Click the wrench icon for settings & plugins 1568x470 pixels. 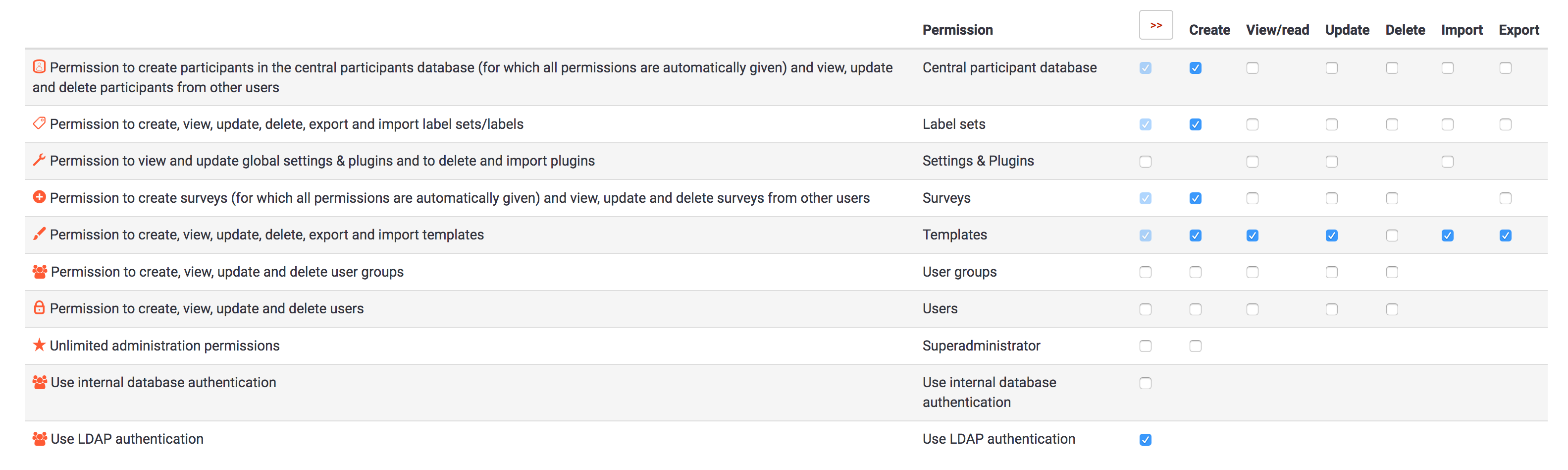point(39,160)
